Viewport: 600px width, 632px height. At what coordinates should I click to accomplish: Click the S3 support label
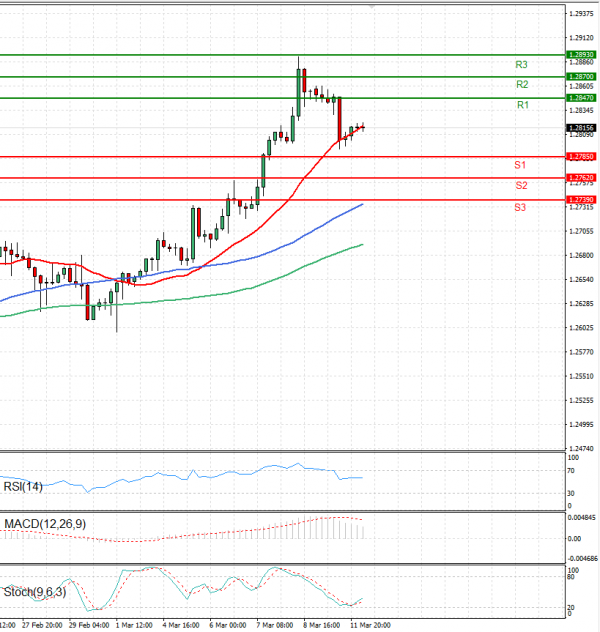point(520,208)
